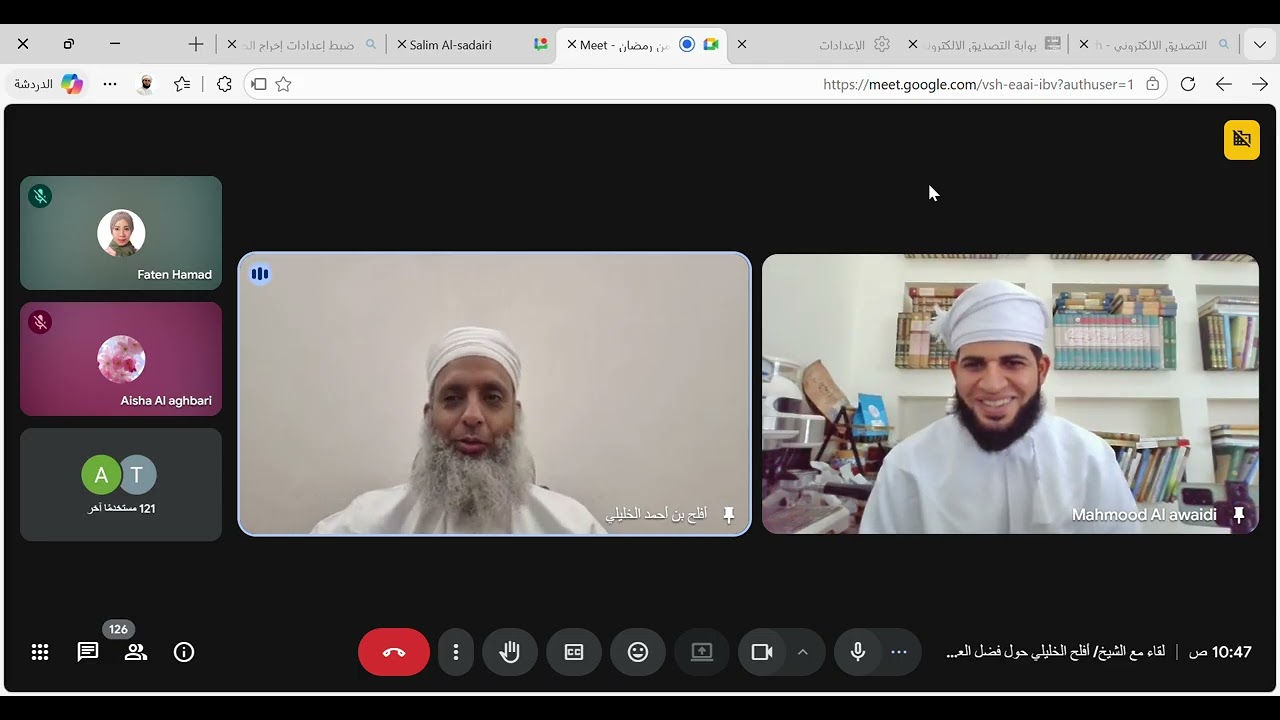Screen dimensions: 1280x720
Task: Open split screen icon in address bar
Action: coord(259,84)
